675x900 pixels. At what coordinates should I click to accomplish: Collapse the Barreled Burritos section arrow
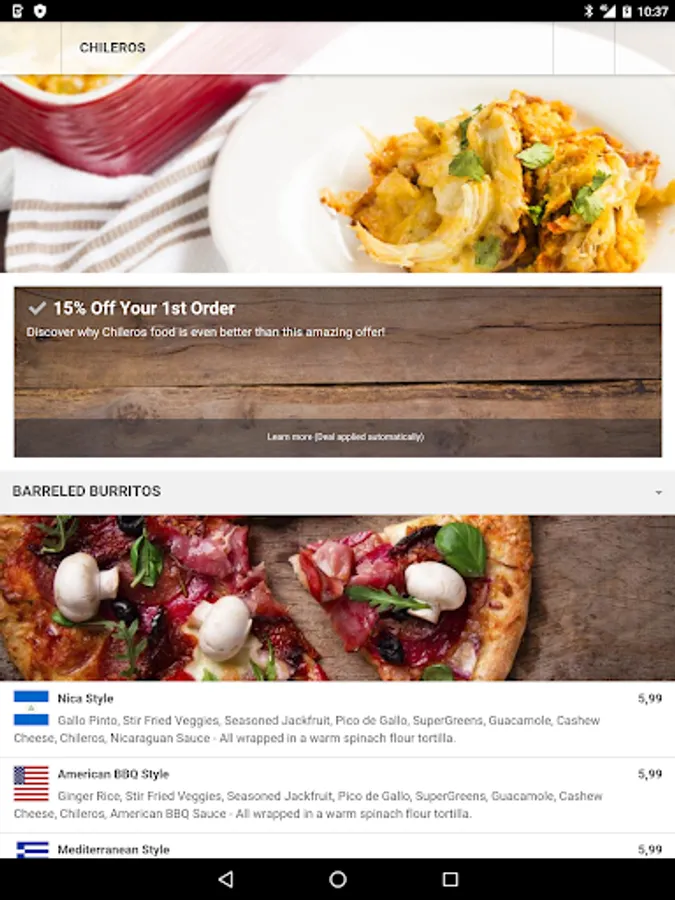658,492
